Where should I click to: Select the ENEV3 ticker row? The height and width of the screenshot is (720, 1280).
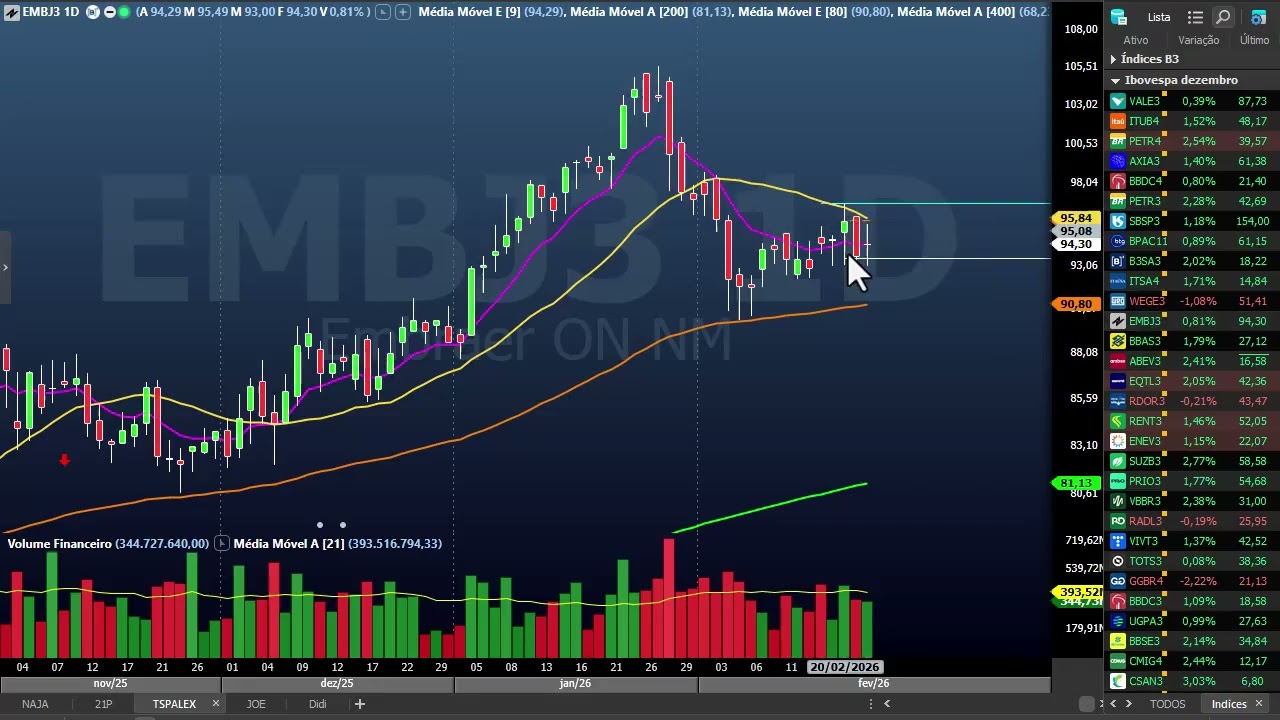click(x=1192, y=441)
